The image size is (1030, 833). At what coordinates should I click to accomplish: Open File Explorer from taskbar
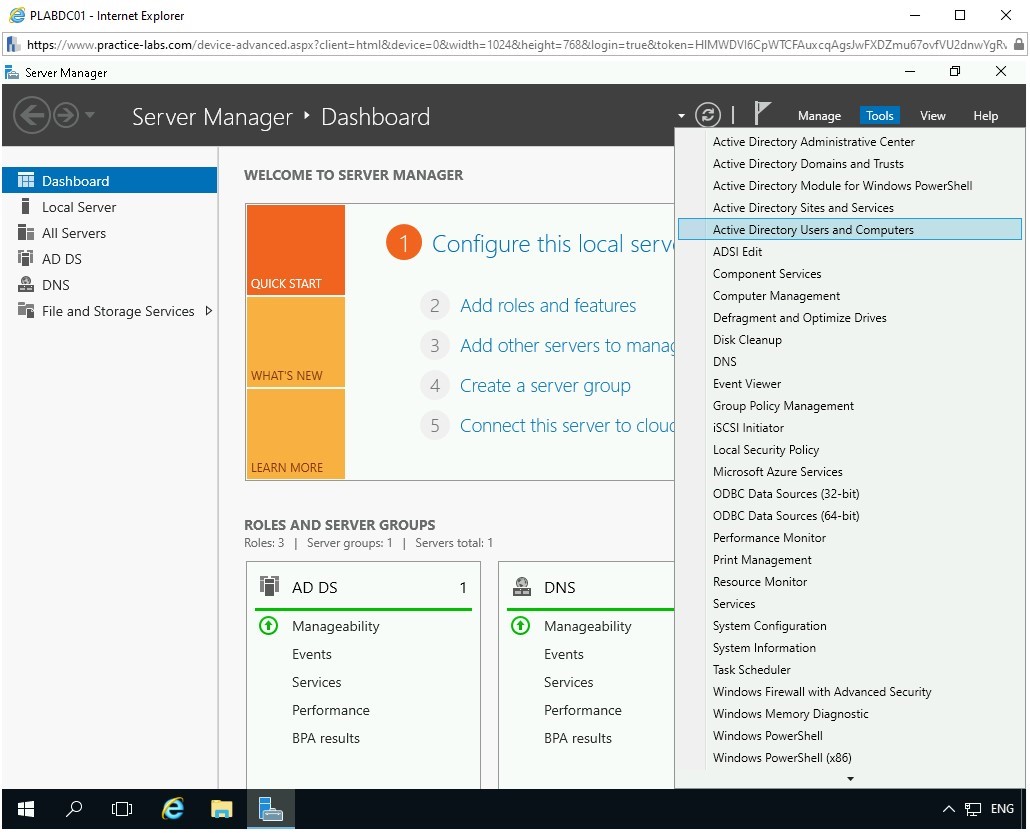click(221, 809)
